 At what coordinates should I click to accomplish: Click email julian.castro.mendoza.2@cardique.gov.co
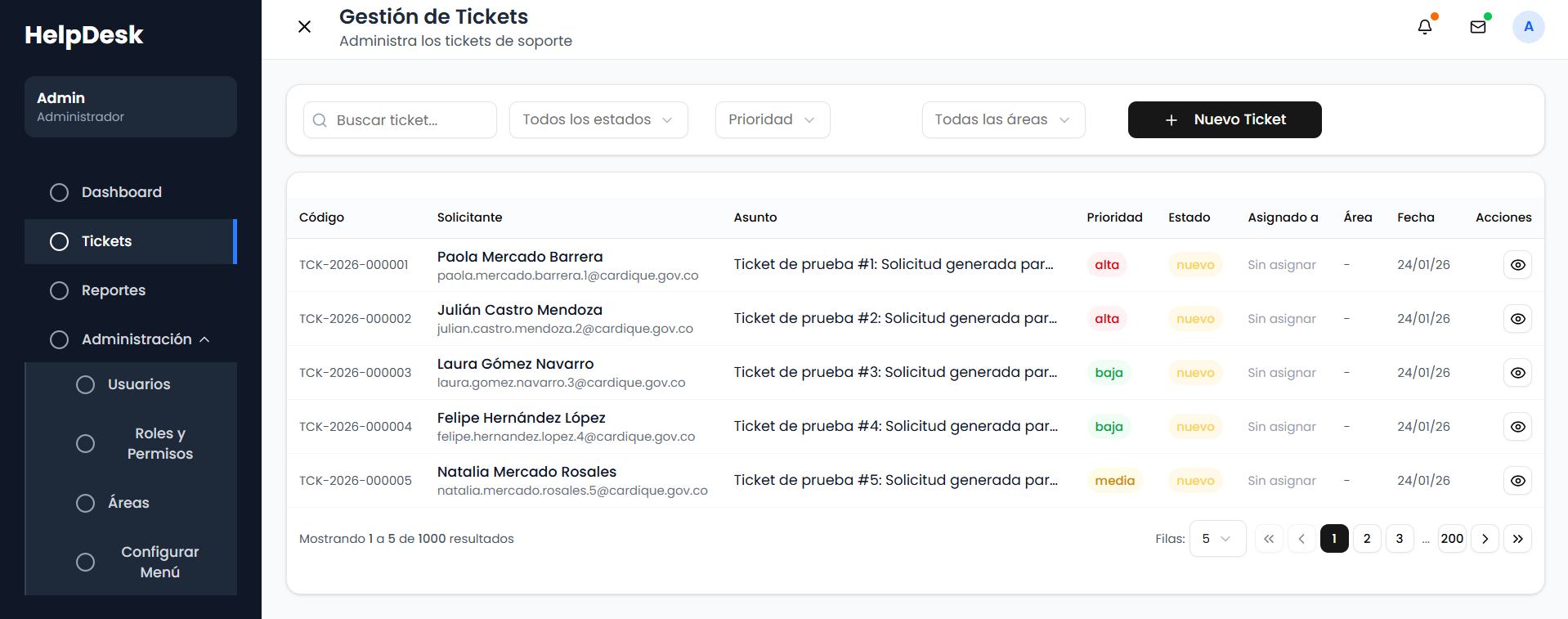[565, 329]
